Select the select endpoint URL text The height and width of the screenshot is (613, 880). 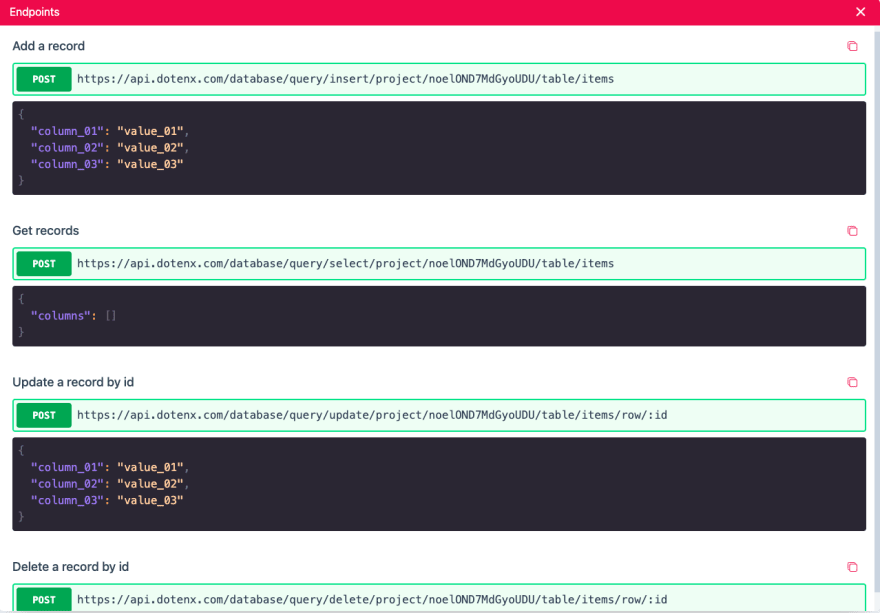click(x=345, y=264)
